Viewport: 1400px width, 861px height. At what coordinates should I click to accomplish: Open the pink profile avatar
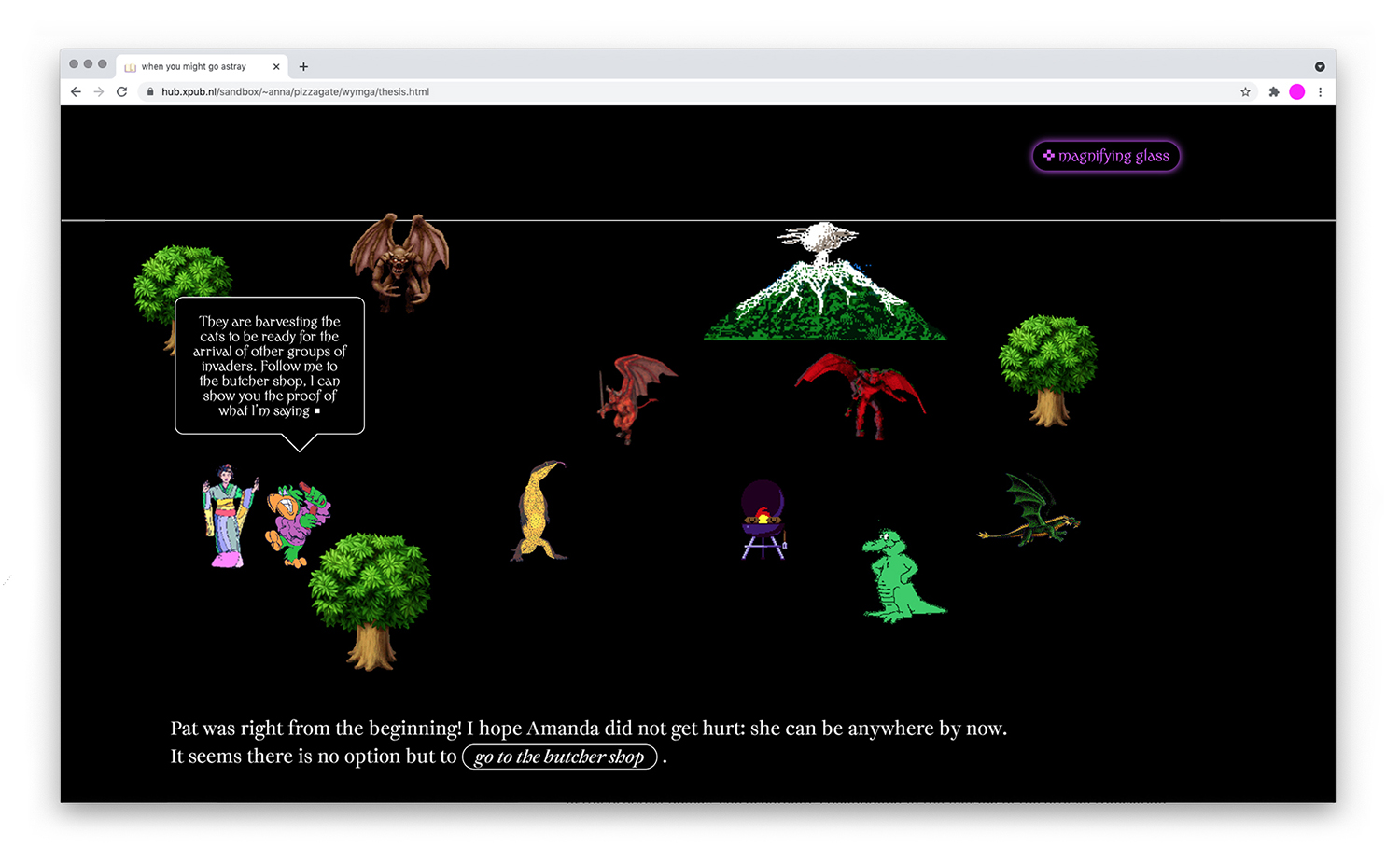pyautogui.click(x=1297, y=91)
